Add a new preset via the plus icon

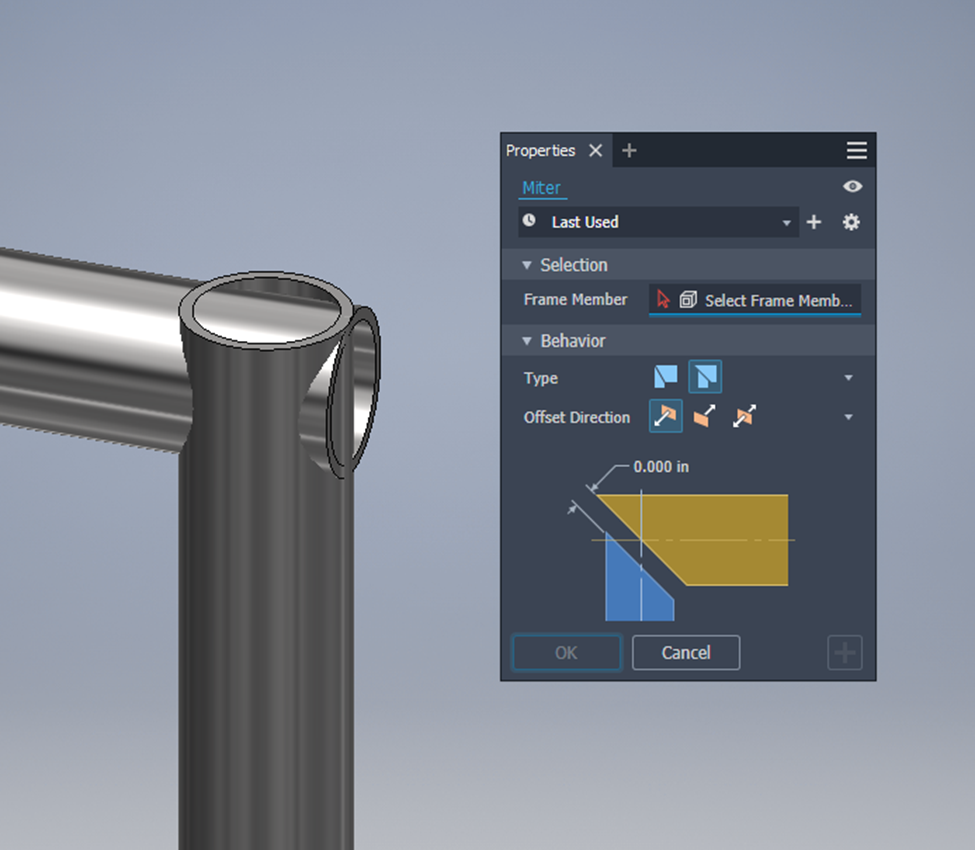(x=813, y=222)
